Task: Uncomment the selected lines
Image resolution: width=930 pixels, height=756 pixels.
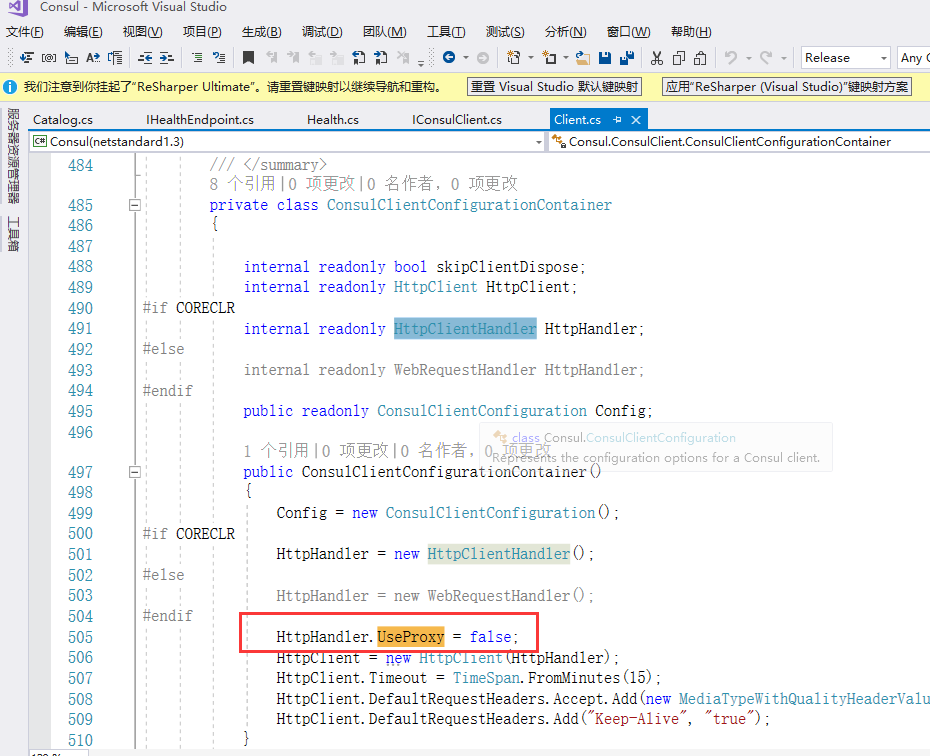Action: [219, 58]
